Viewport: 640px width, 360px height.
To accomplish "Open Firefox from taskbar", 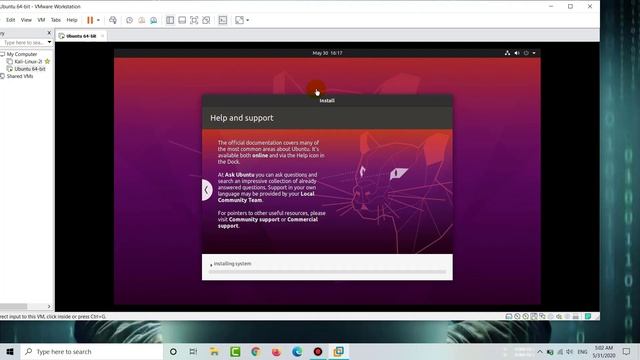I will coord(276,351).
